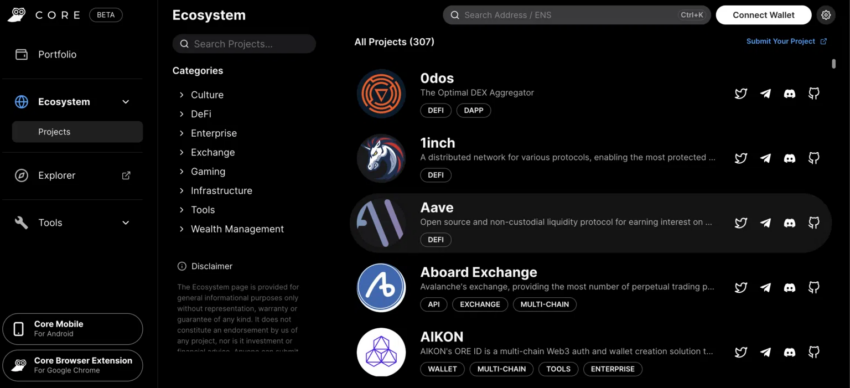Screen dimensions: 850x388
Task: Open settings gear icon beside Connect Wallet
Action: tap(826, 15)
